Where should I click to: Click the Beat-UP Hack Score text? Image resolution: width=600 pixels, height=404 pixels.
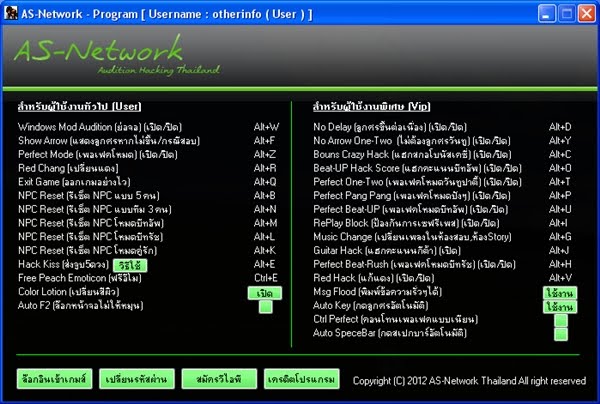[x=417, y=168]
